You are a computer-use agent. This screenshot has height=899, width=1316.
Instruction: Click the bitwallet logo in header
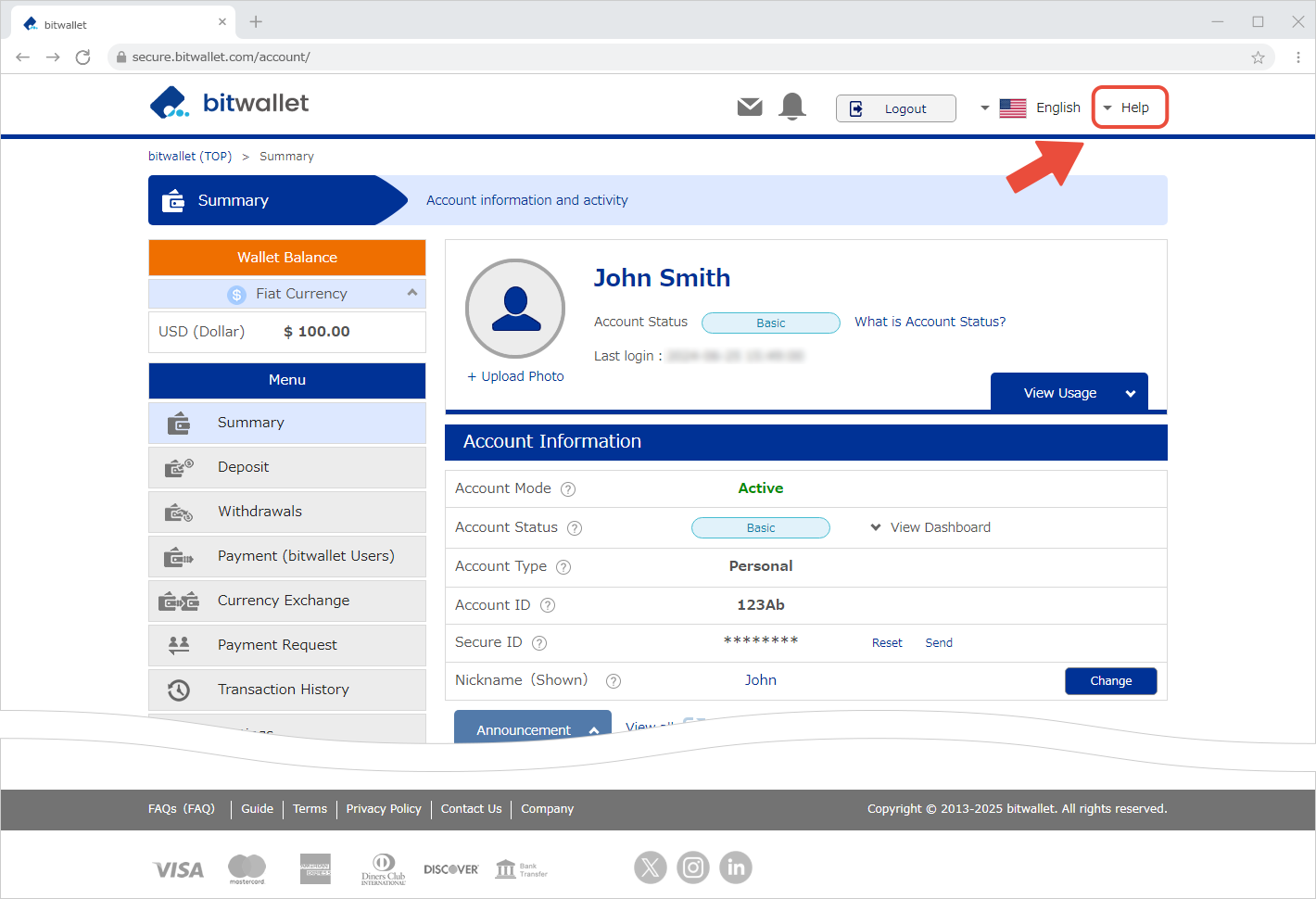tap(229, 103)
